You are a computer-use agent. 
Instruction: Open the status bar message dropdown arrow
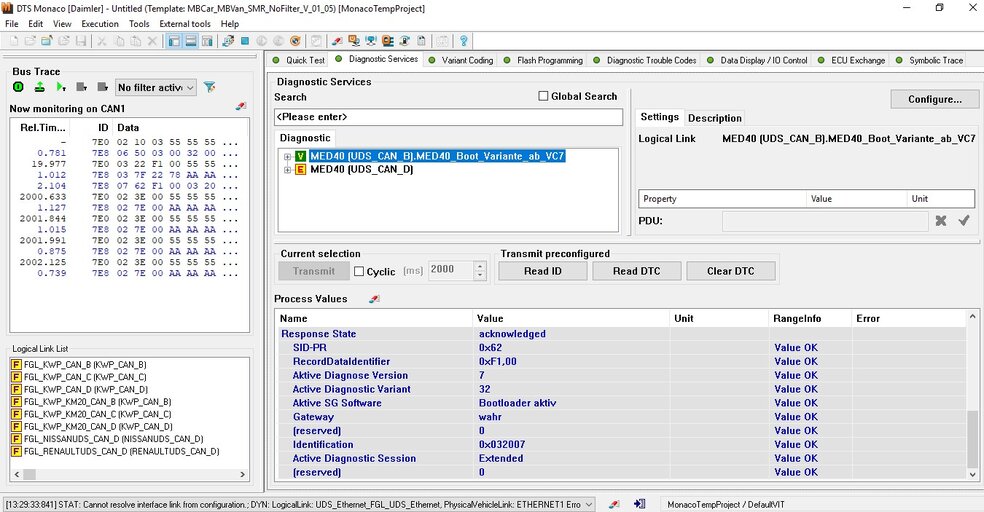point(589,504)
